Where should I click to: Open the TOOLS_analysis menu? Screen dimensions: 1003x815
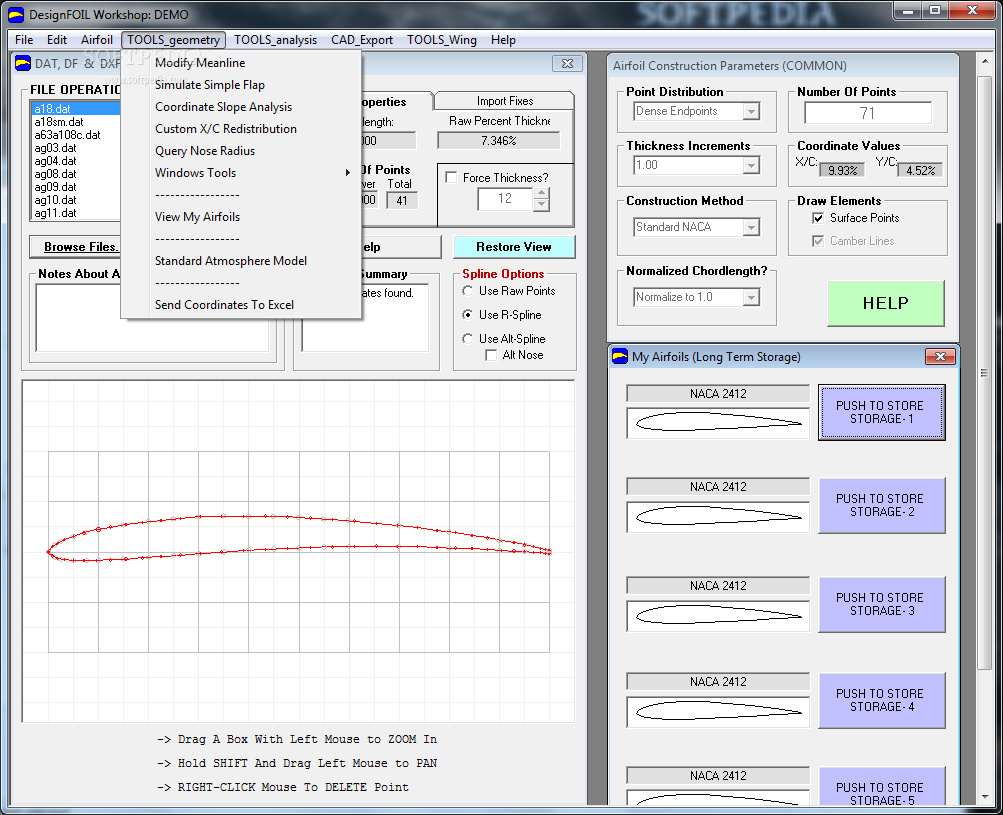275,40
